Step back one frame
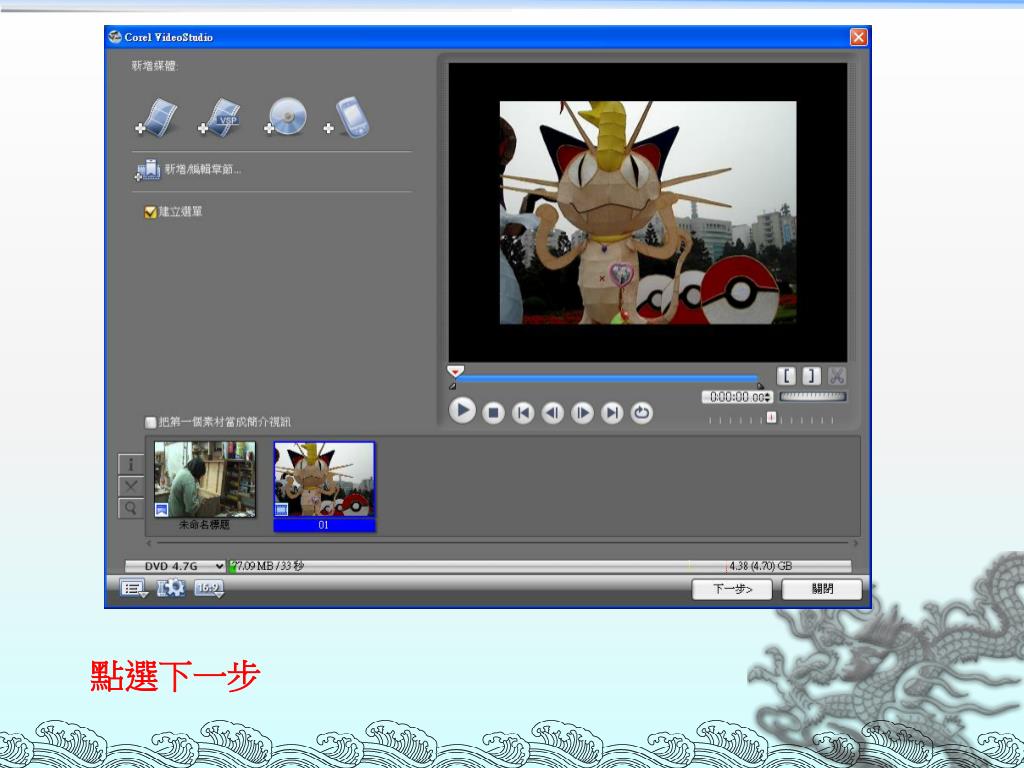Viewport: 1024px width, 768px height. tap(552, 413)
